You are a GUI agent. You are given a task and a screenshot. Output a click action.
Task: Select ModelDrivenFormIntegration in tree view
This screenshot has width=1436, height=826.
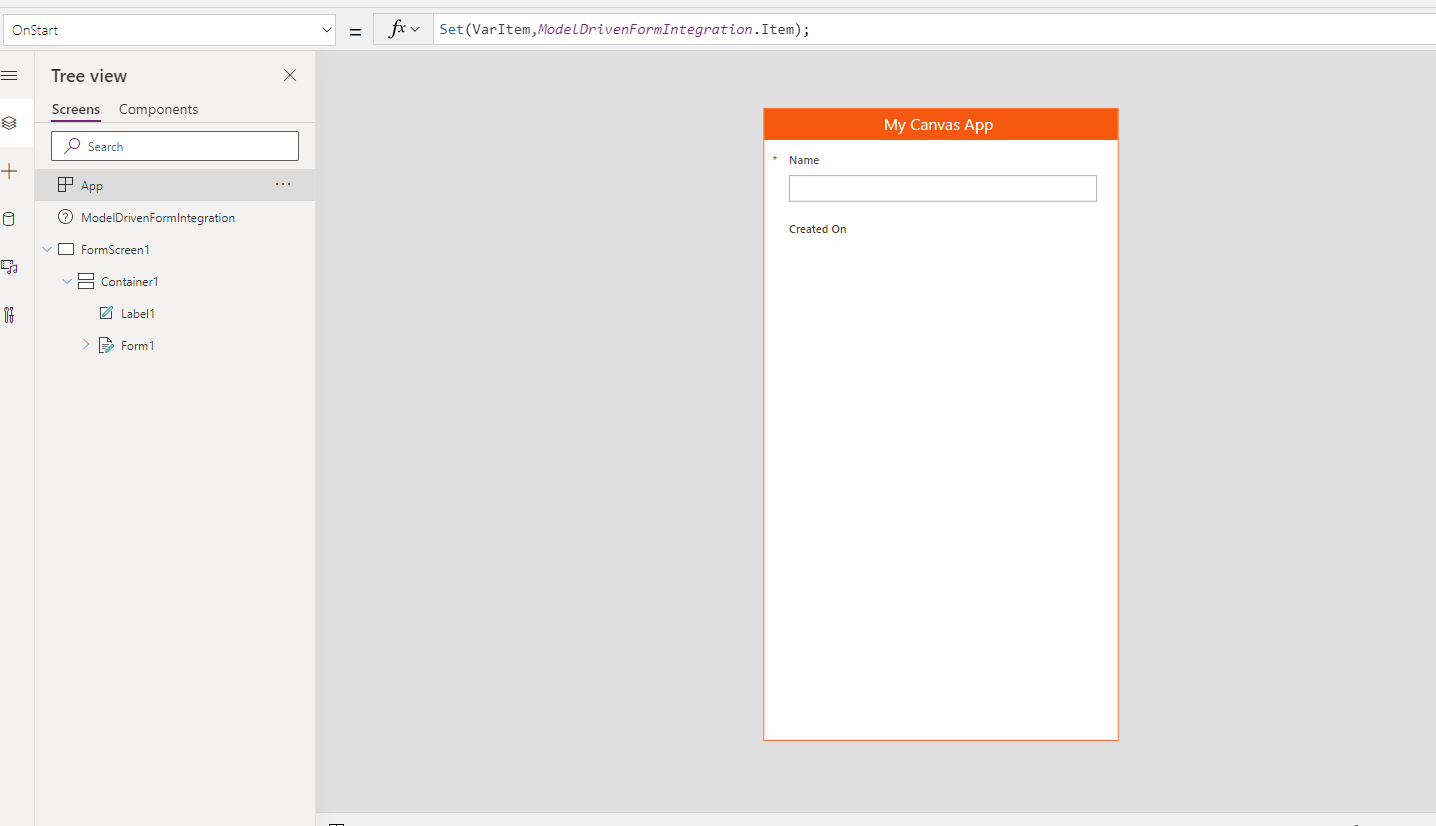coord(157,217)
